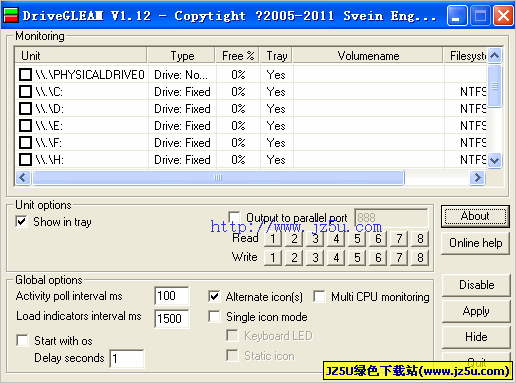Enable Single icon mode
Viewport: 516px width, 383px height.
coord(214,316)
